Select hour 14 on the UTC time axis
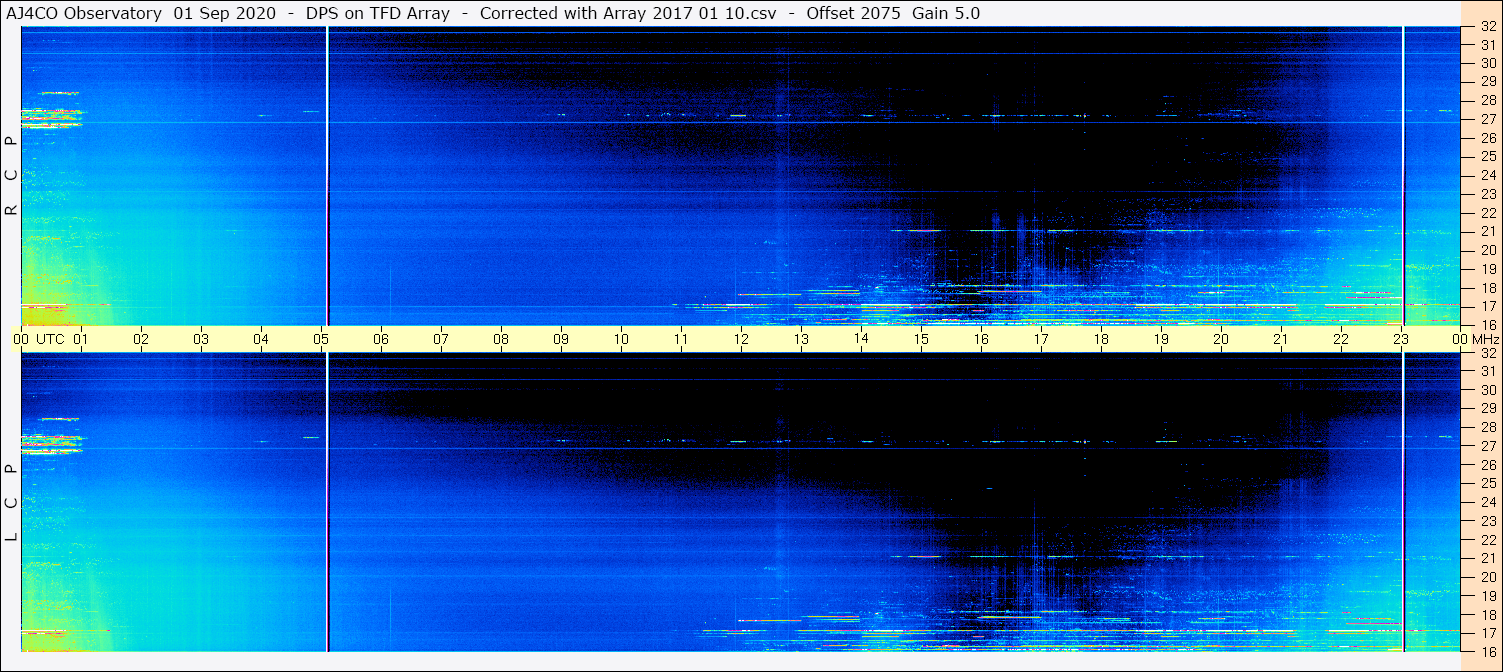The image size is (1503, 672). pos(861,339)
